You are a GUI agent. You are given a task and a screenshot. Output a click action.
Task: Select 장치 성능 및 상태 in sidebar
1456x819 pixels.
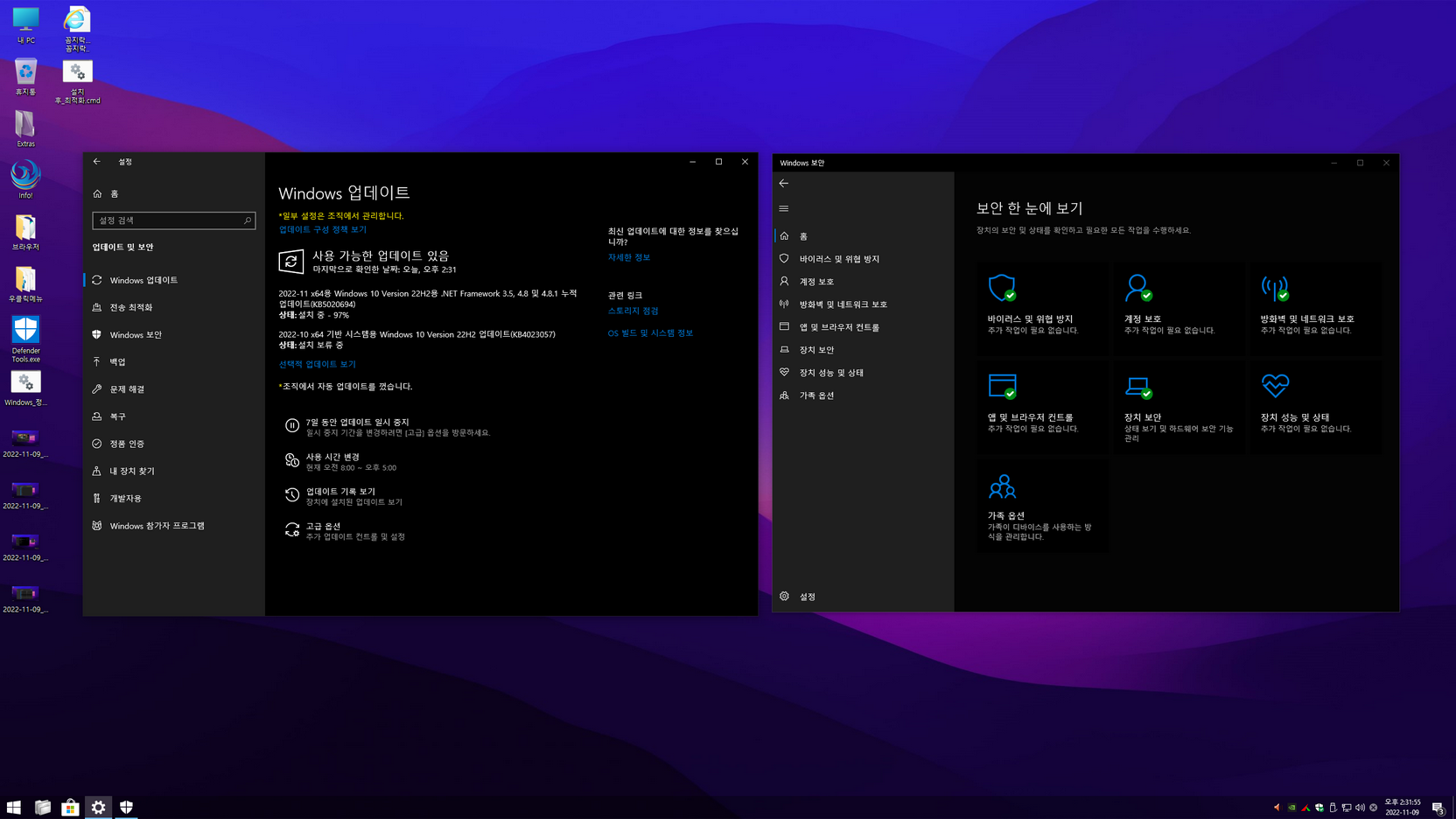coord(864,373)
